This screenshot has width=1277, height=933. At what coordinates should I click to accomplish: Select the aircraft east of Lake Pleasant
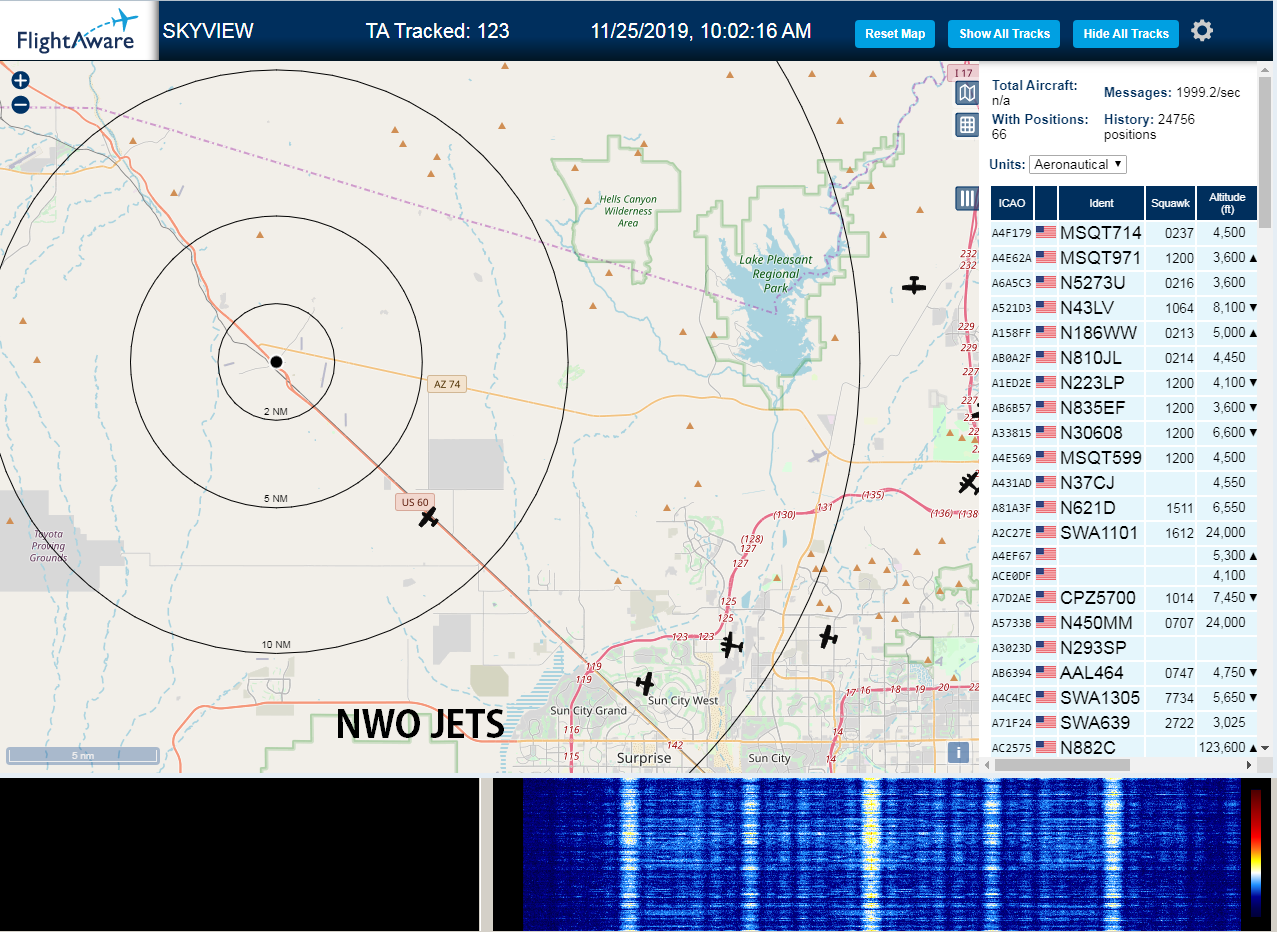914,286
